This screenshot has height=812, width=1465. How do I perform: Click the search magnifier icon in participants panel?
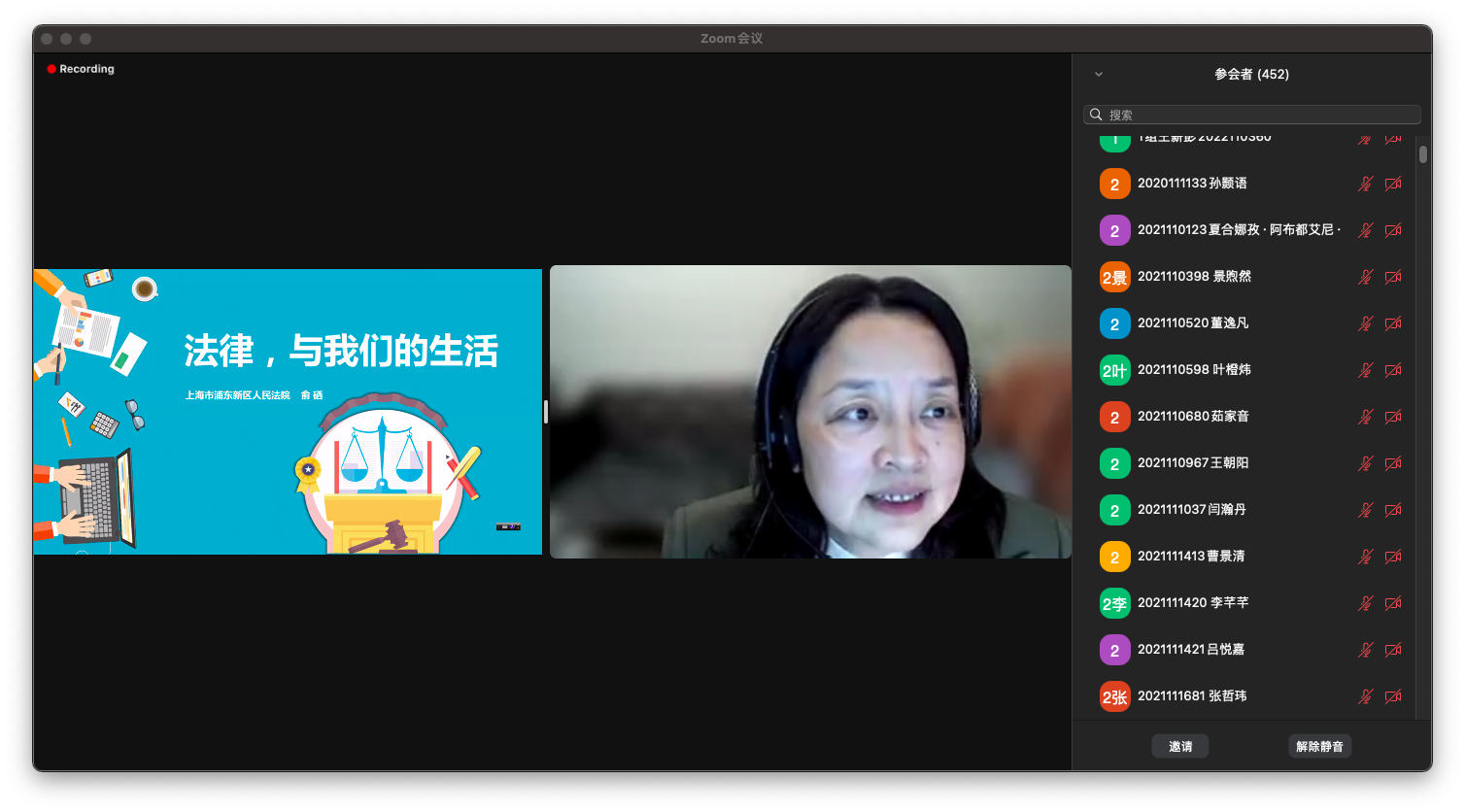[1096, 115]
